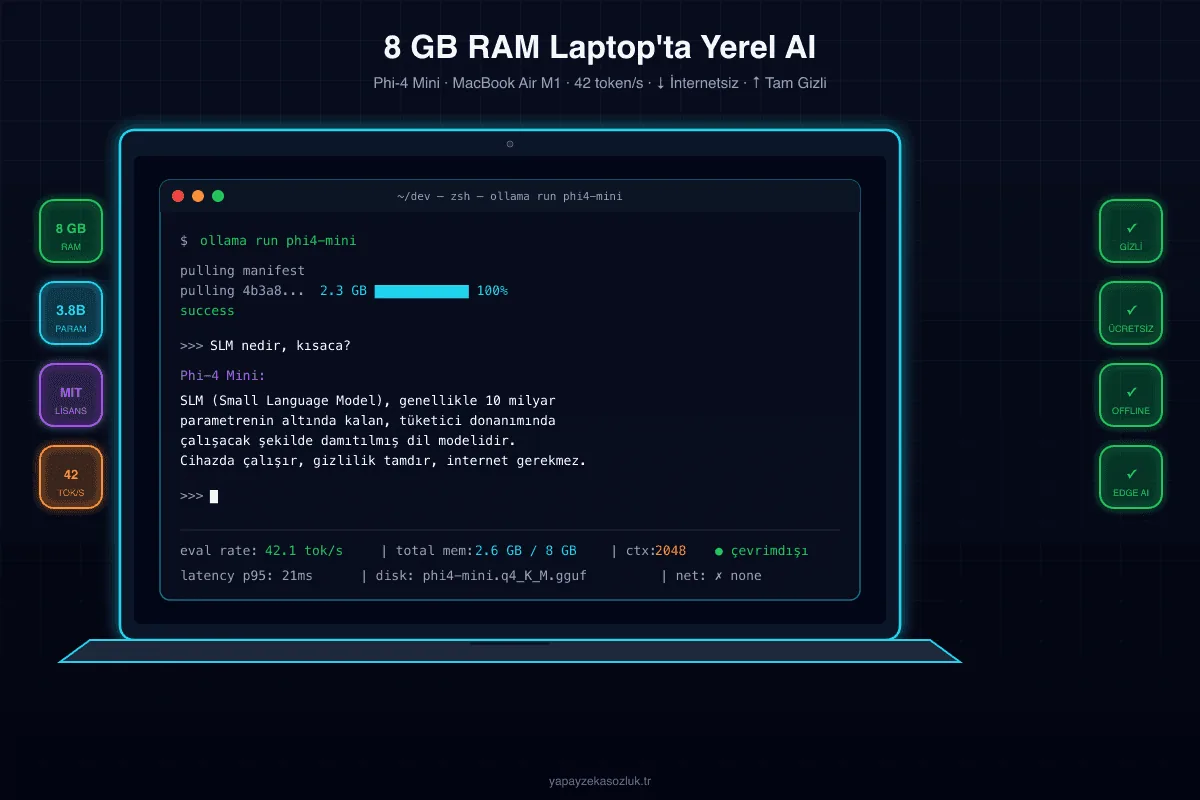Click the MIT LİSANS badge
This screenshot has height=800, width=1200.
tap(71, 395)
